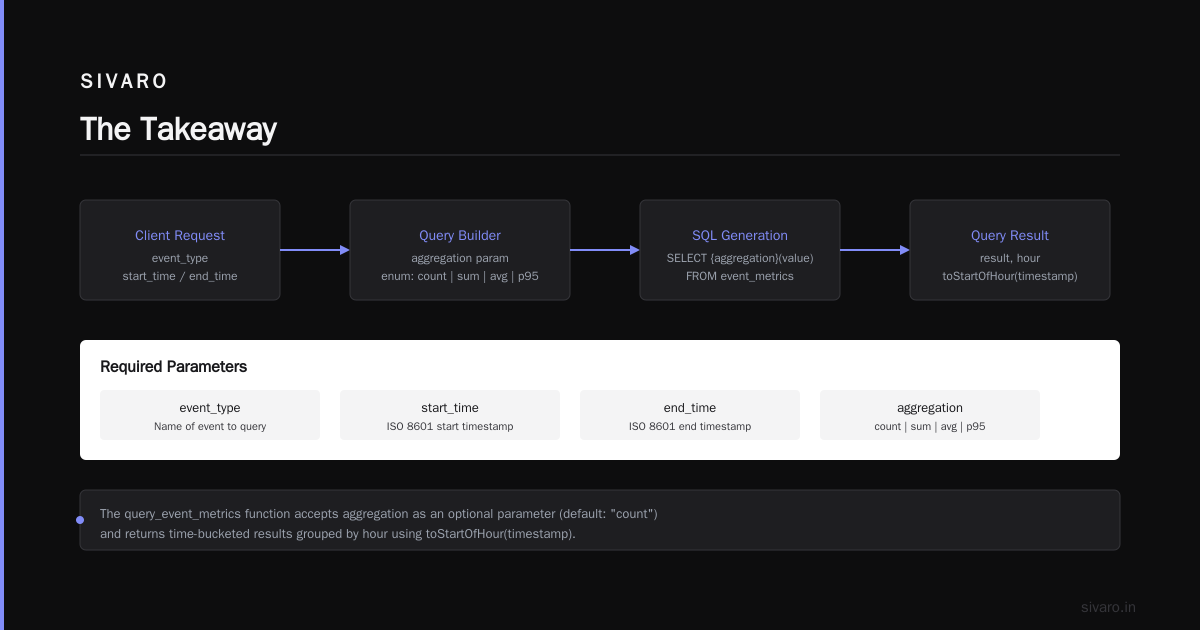
Task: Click 'Name of event to query' description
Action: point(210,426)
